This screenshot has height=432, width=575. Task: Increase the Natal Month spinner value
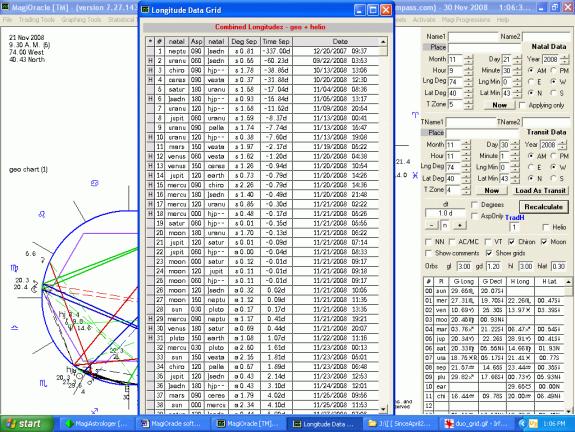point(468,57)
